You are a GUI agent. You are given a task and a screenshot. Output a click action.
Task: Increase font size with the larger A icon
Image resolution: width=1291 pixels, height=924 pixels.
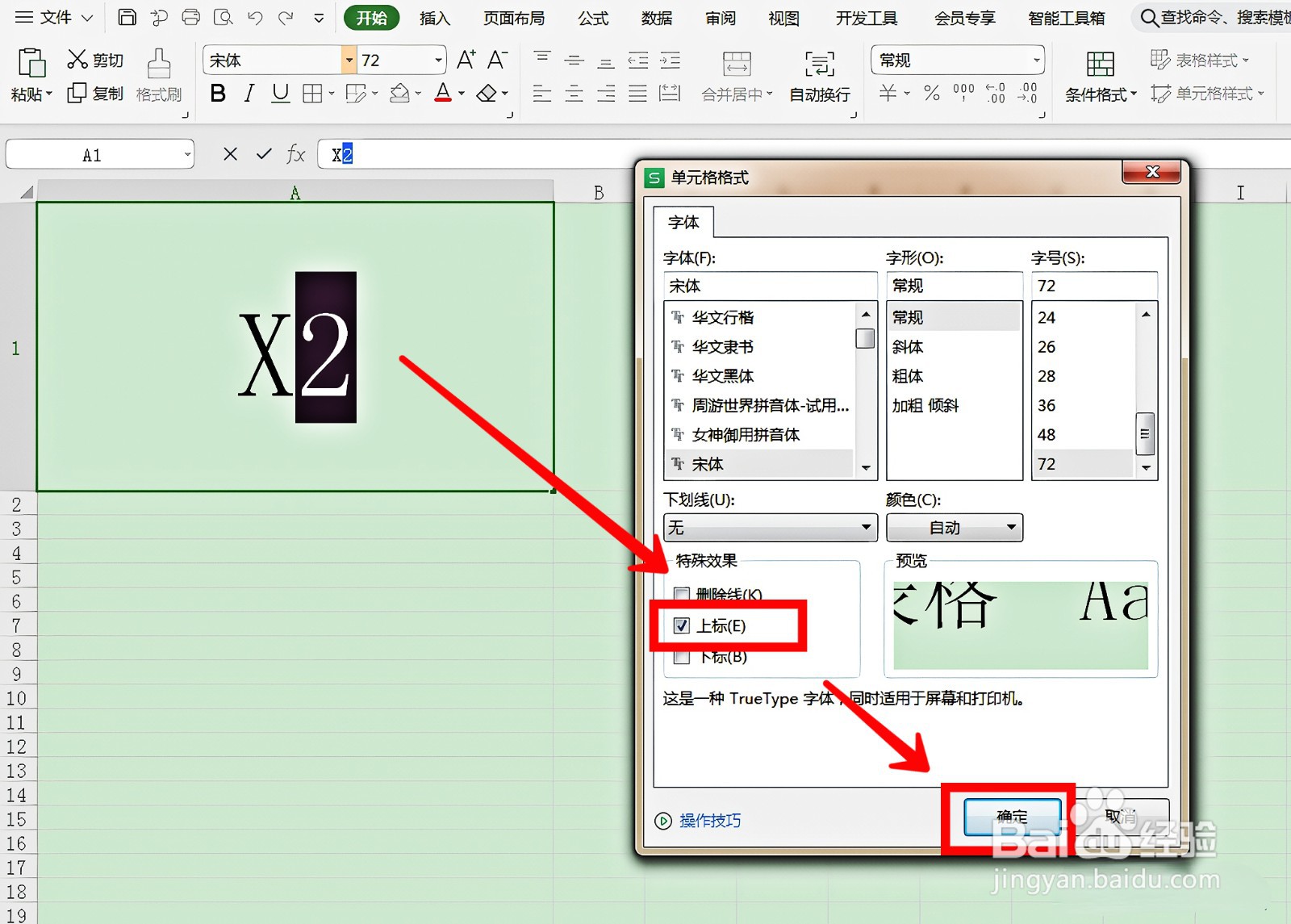click(466, 60)
